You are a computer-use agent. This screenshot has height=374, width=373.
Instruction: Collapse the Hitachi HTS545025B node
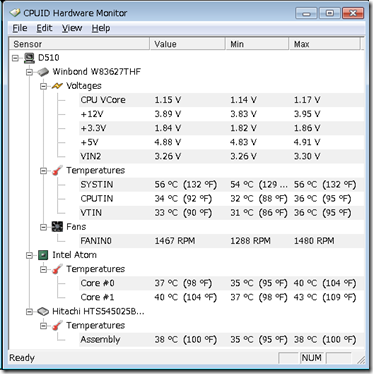point(29,312)
